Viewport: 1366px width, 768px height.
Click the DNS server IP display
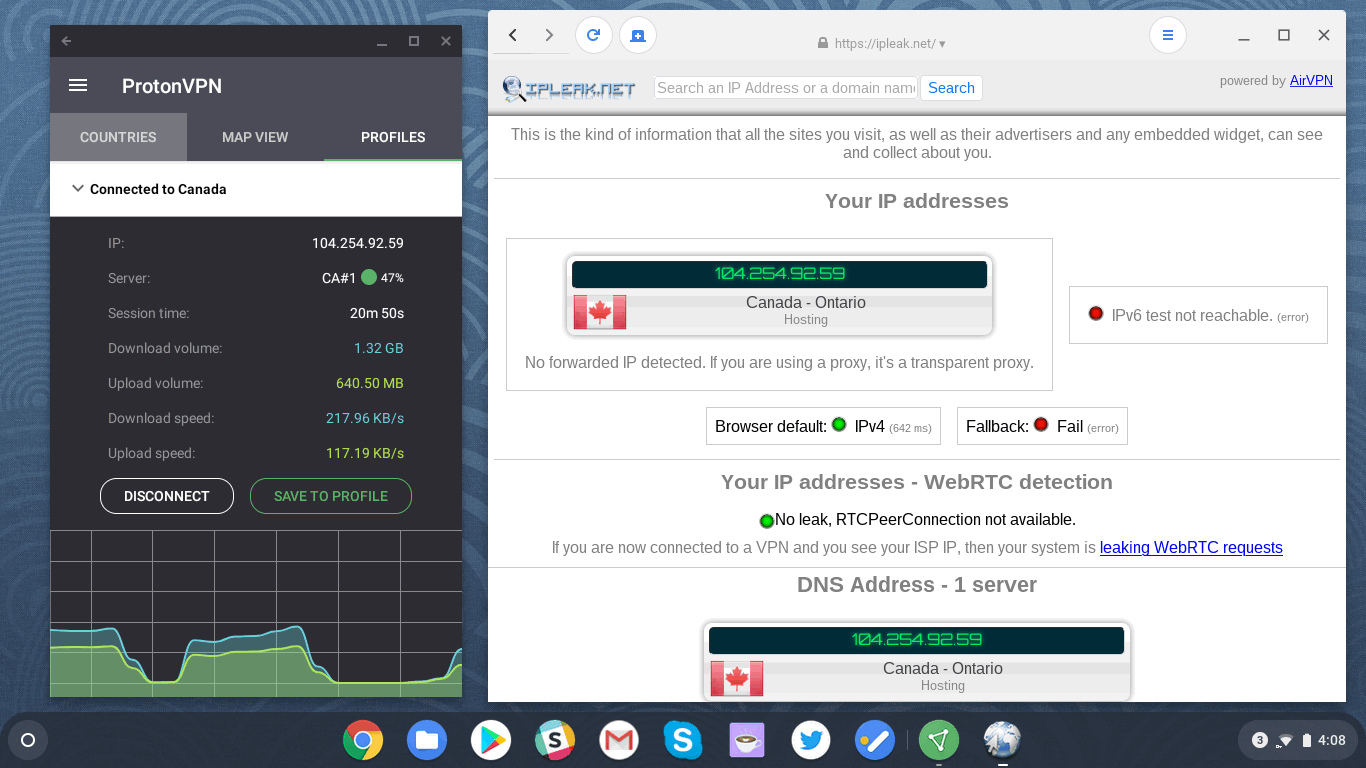pos(917,640)
